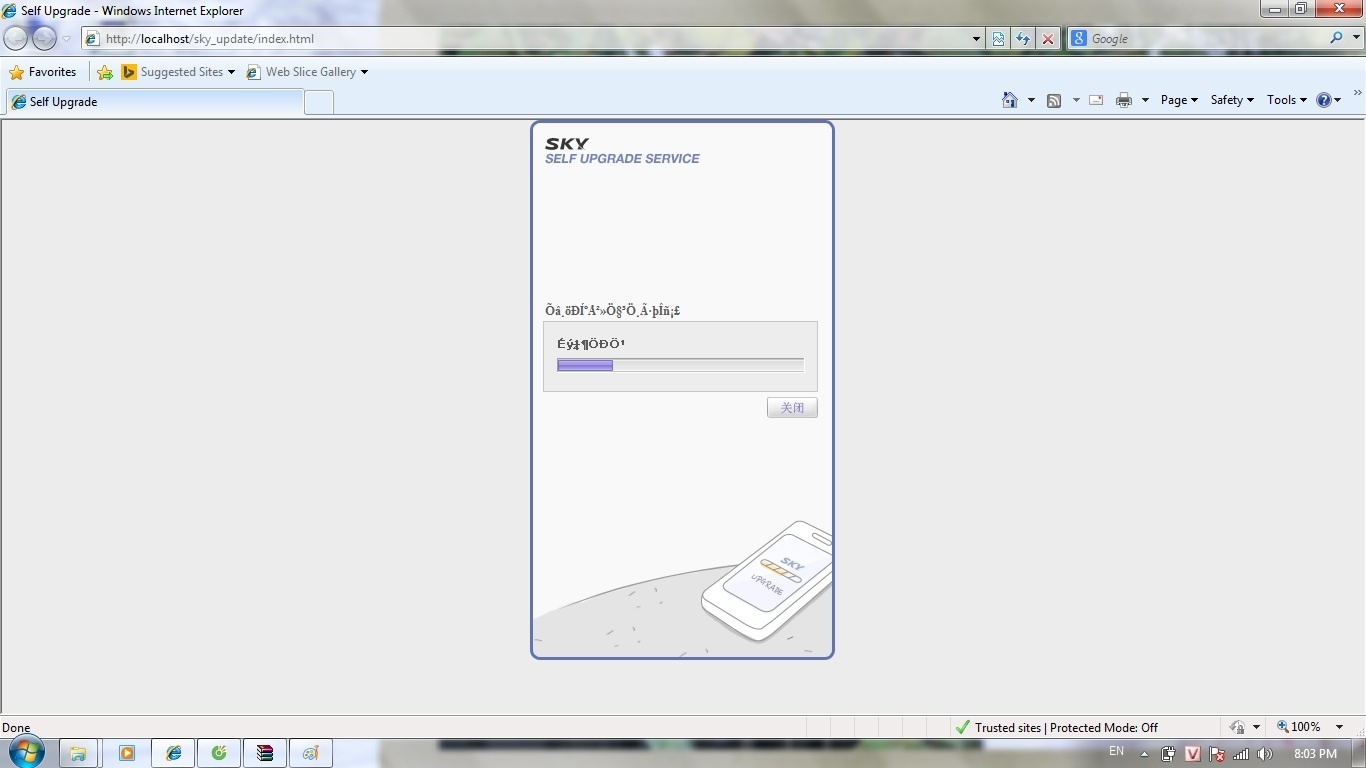Open the zoom level 100% control

[1298, 727]
